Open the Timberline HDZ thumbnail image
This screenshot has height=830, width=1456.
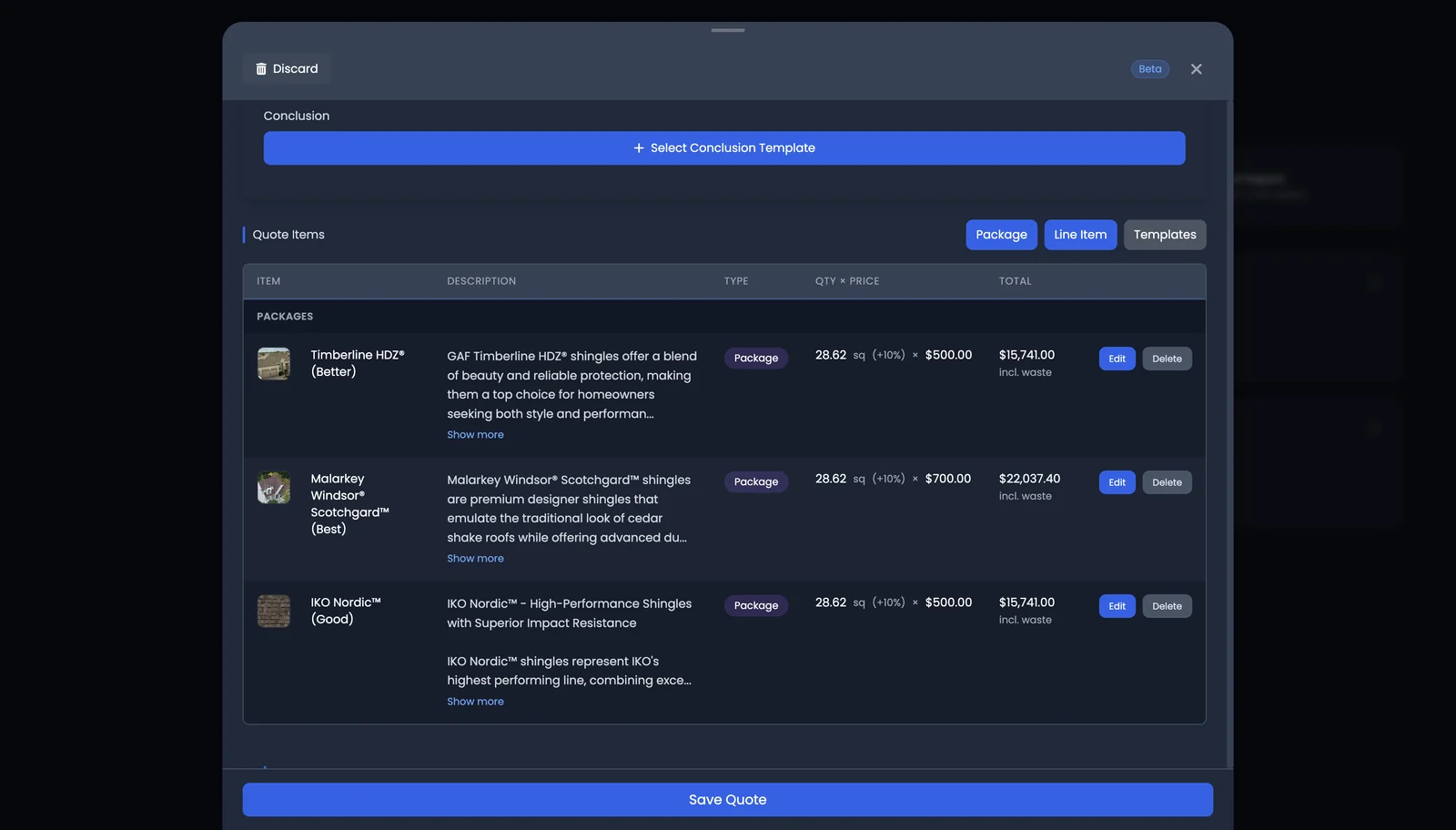274,364
